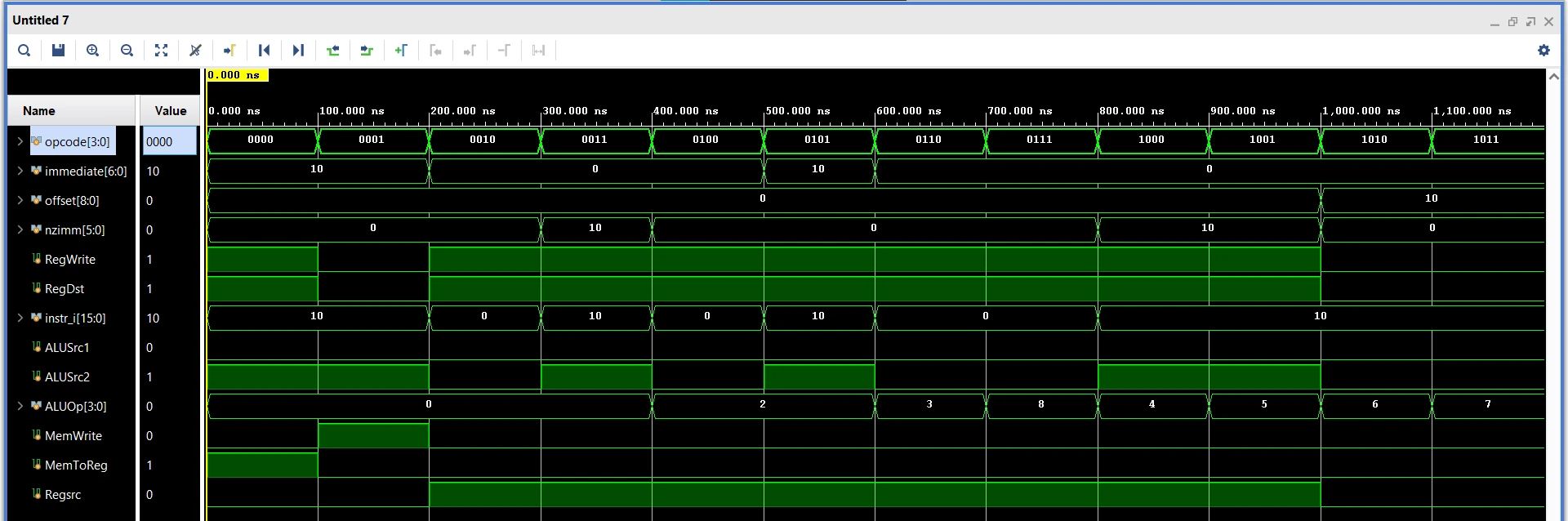
Task: Click the 500.000 ns ruler label
Action: point(798,111)
